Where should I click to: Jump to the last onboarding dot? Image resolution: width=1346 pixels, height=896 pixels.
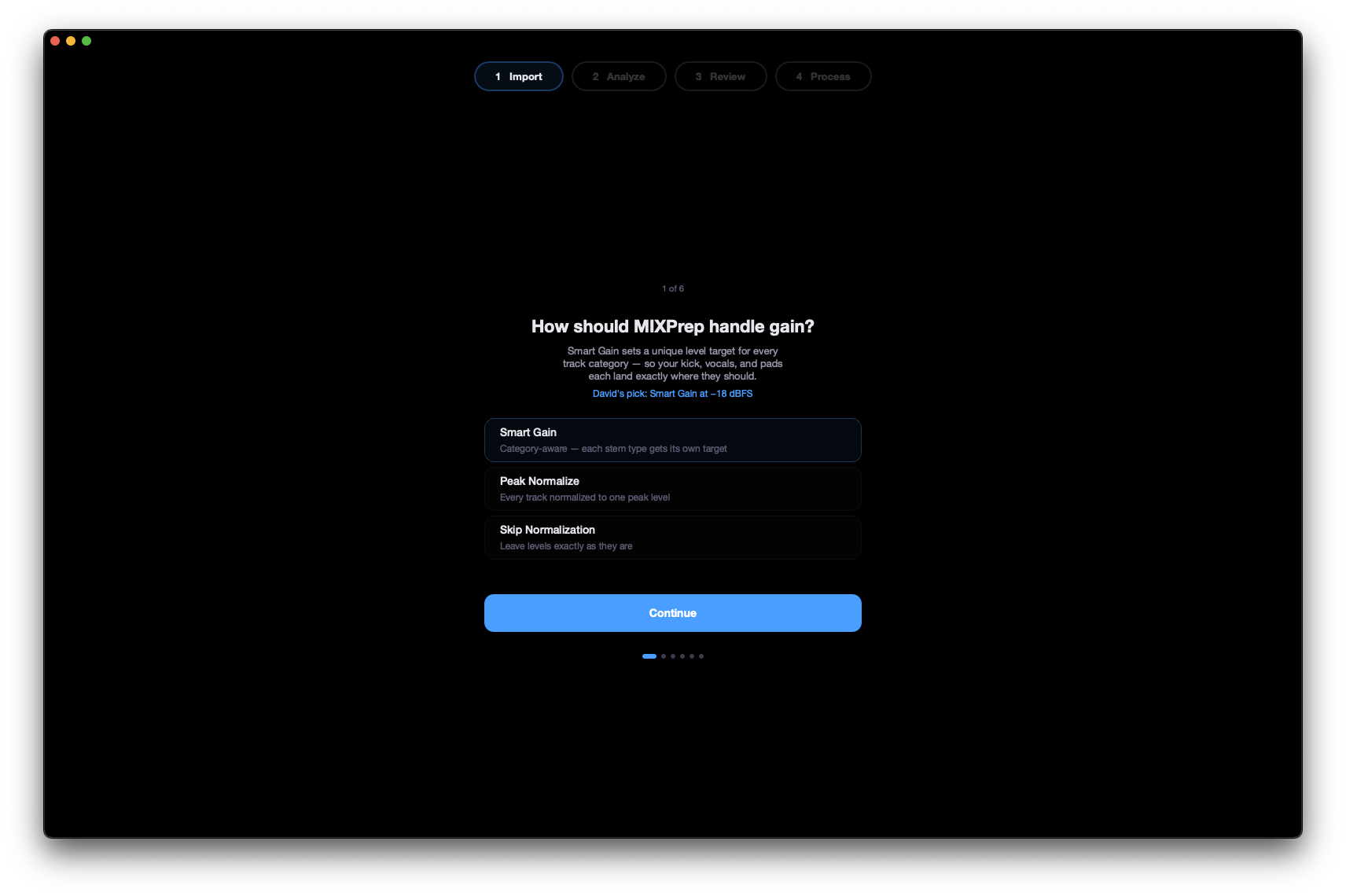point(701,655)
